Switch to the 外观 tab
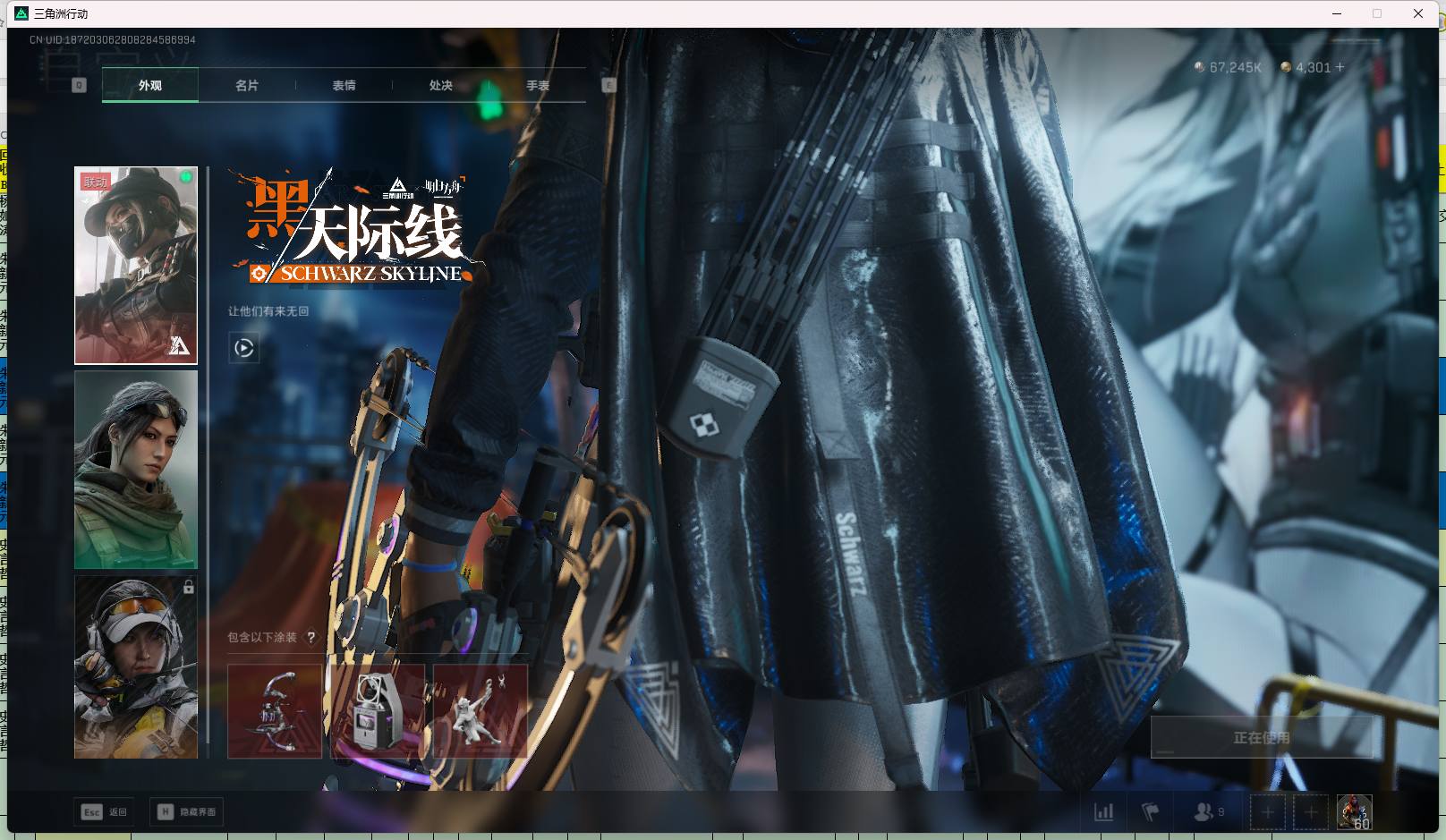1446x840 pixels. tap(150, 86)
